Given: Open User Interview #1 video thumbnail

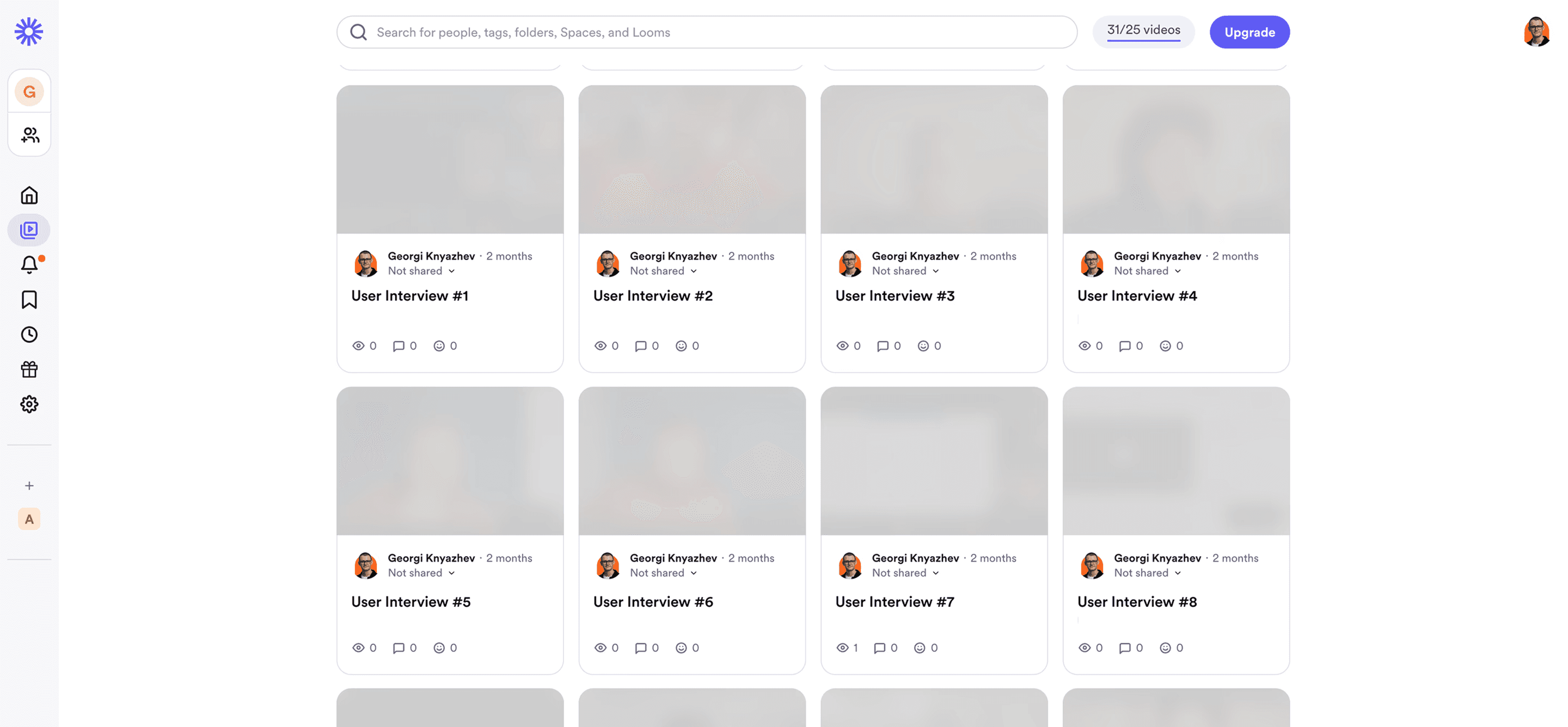Looking at the screenshot, I should tap(450, 159).
